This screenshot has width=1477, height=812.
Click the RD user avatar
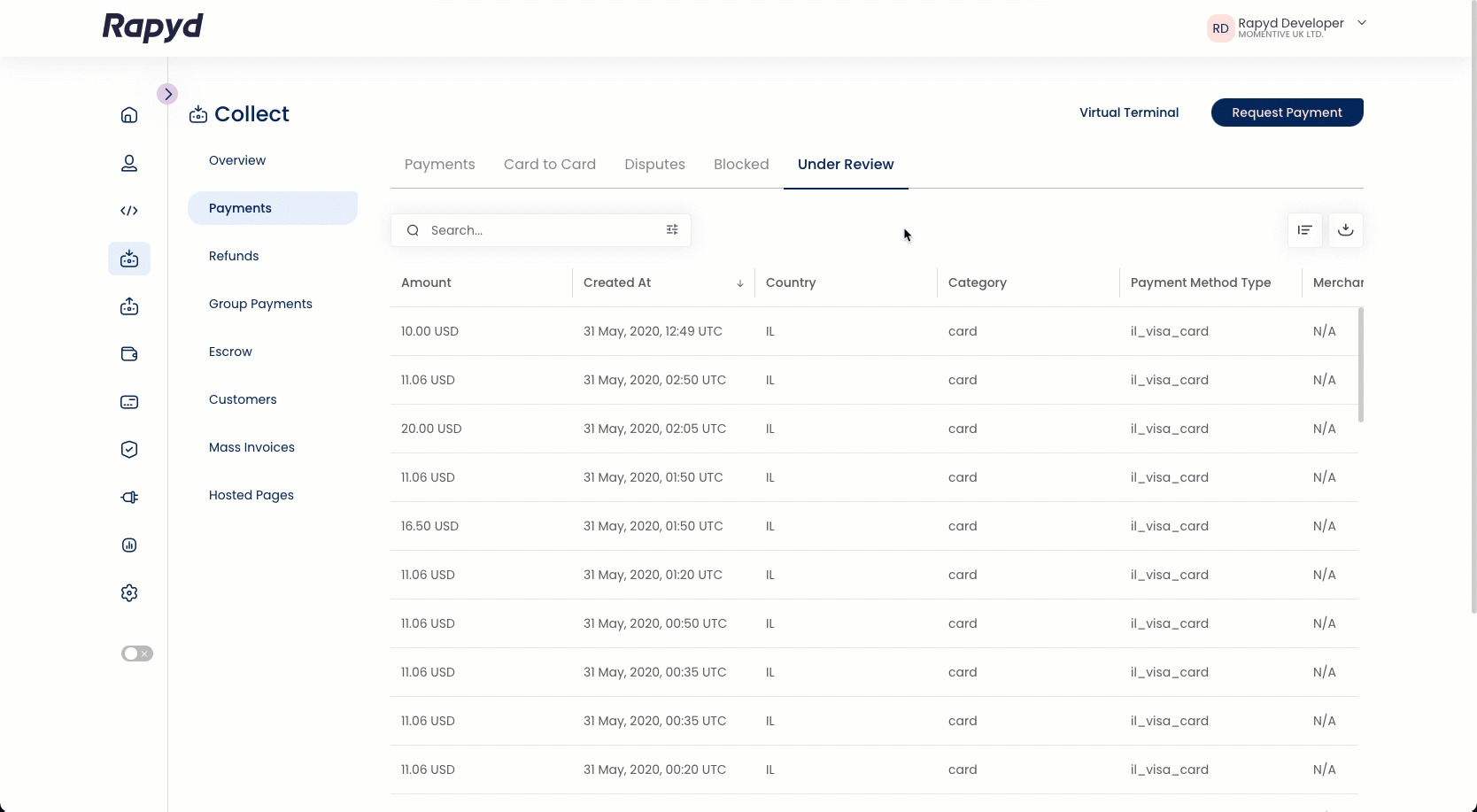point(1220,28)
